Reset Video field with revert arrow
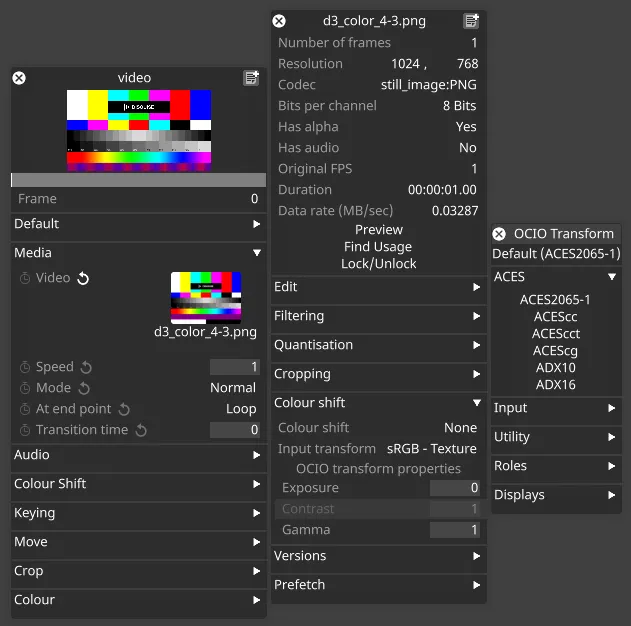The height and width of the screenshot is (626, 631). [x=83, y=278]
